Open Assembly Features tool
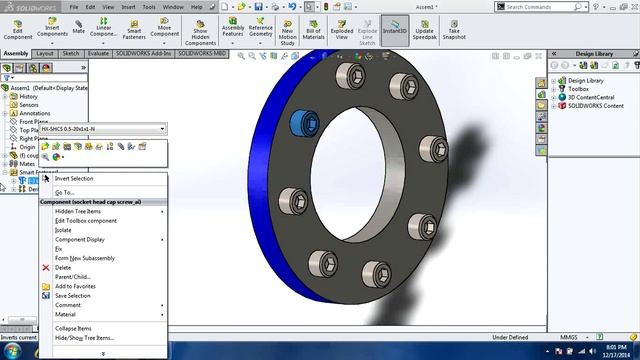640x360 pixels. (233, 28)
